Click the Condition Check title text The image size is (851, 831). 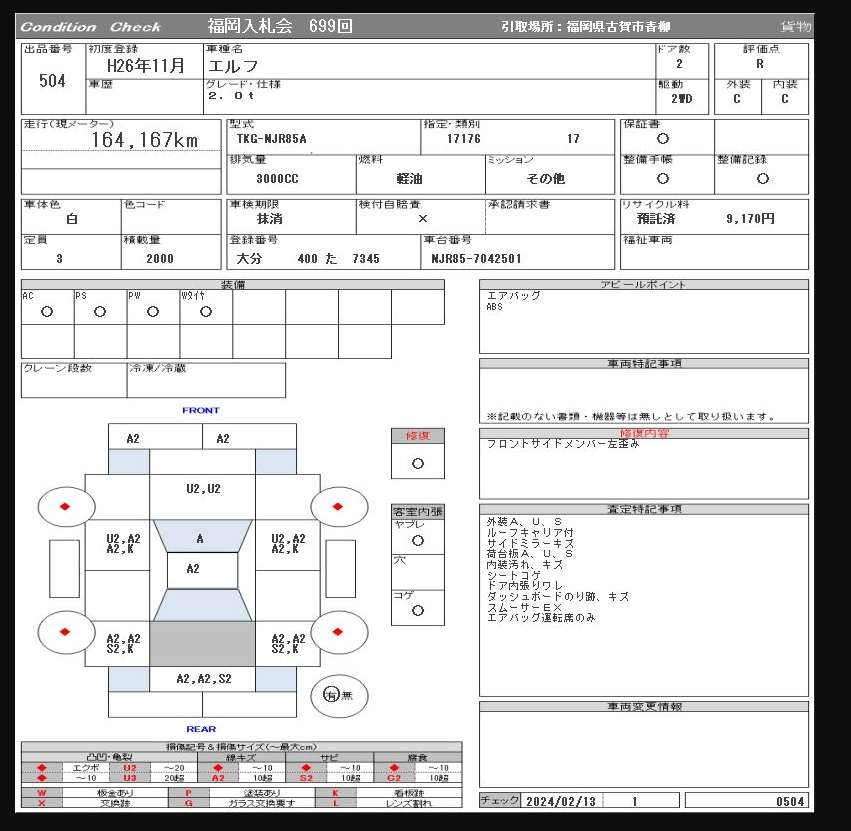point(90,27)
